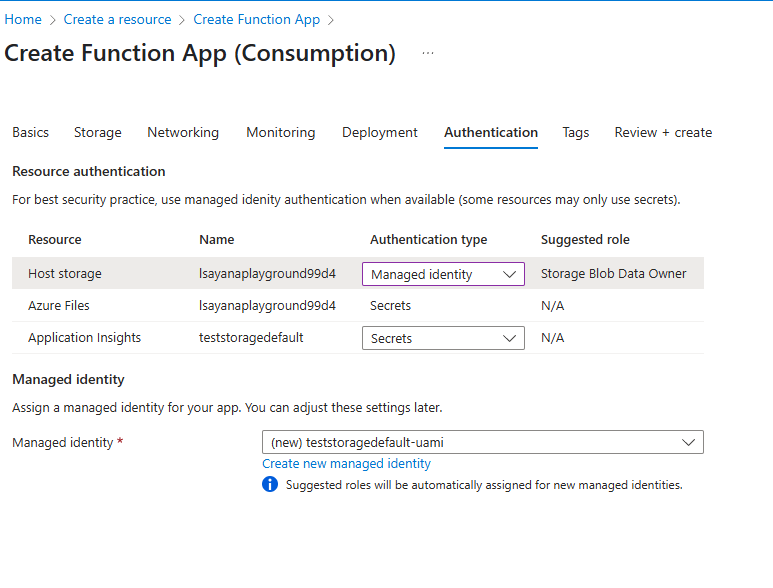The width and height of the screenshot is (773, 588).
Task: Open Create Function App breadcrumb link
Action: click(257, 19)
